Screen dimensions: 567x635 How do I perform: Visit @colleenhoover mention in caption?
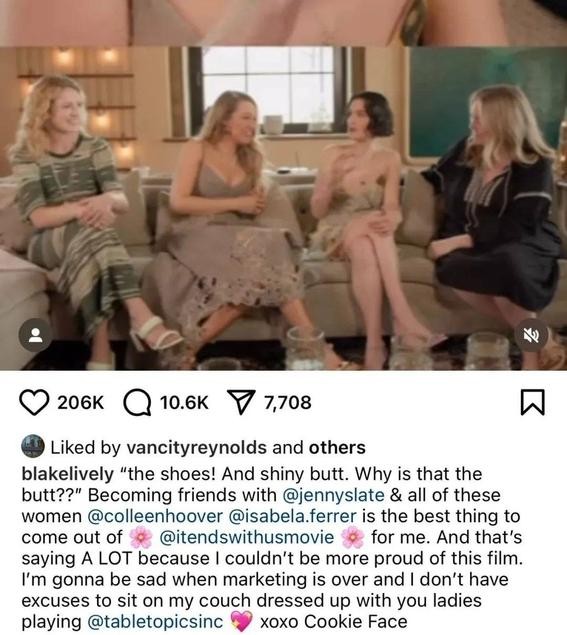tap(155, 516)
